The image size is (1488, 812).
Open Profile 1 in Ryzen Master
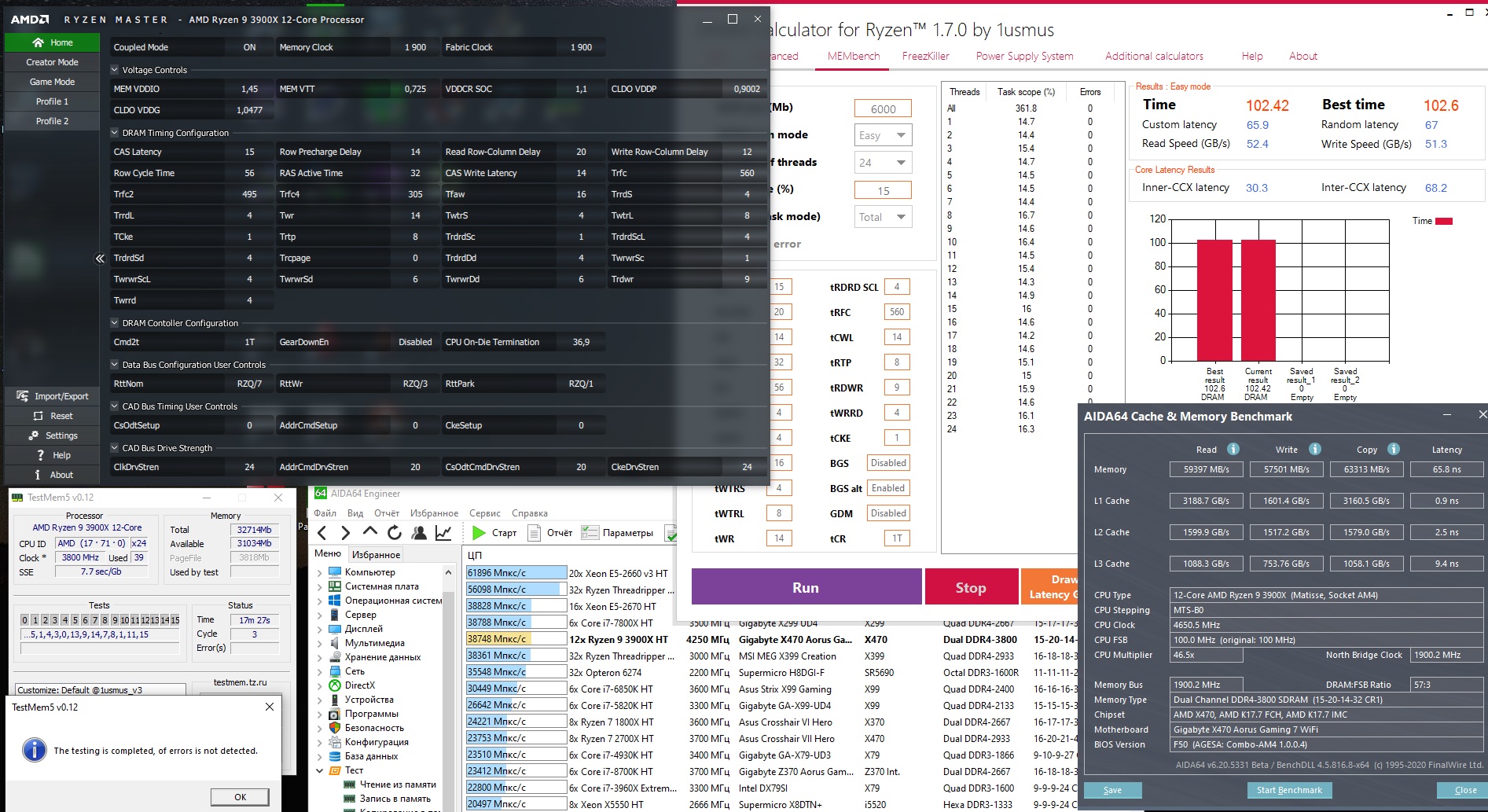click(53, 101)
